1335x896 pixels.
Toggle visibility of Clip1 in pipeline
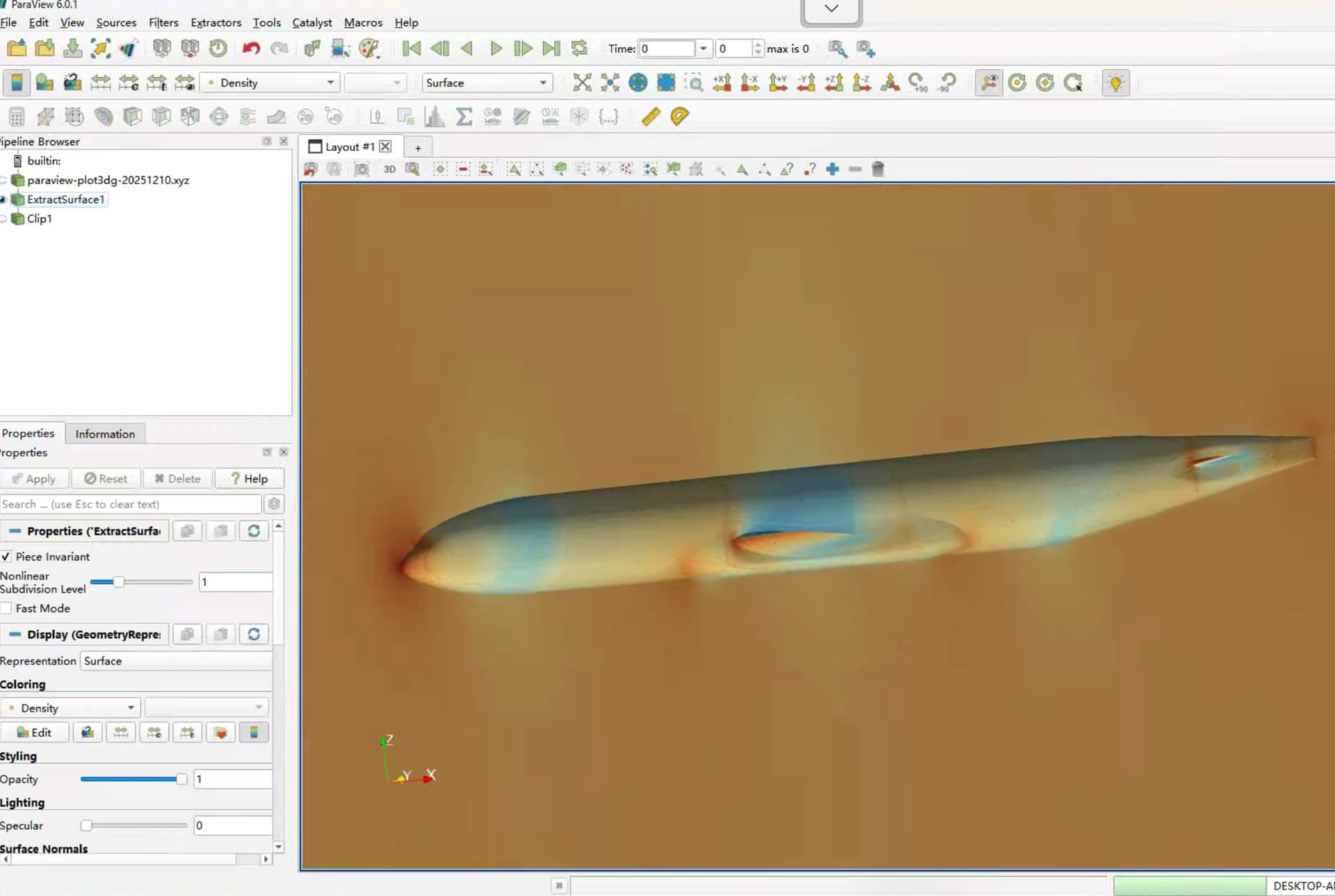[x=3, y=219]
